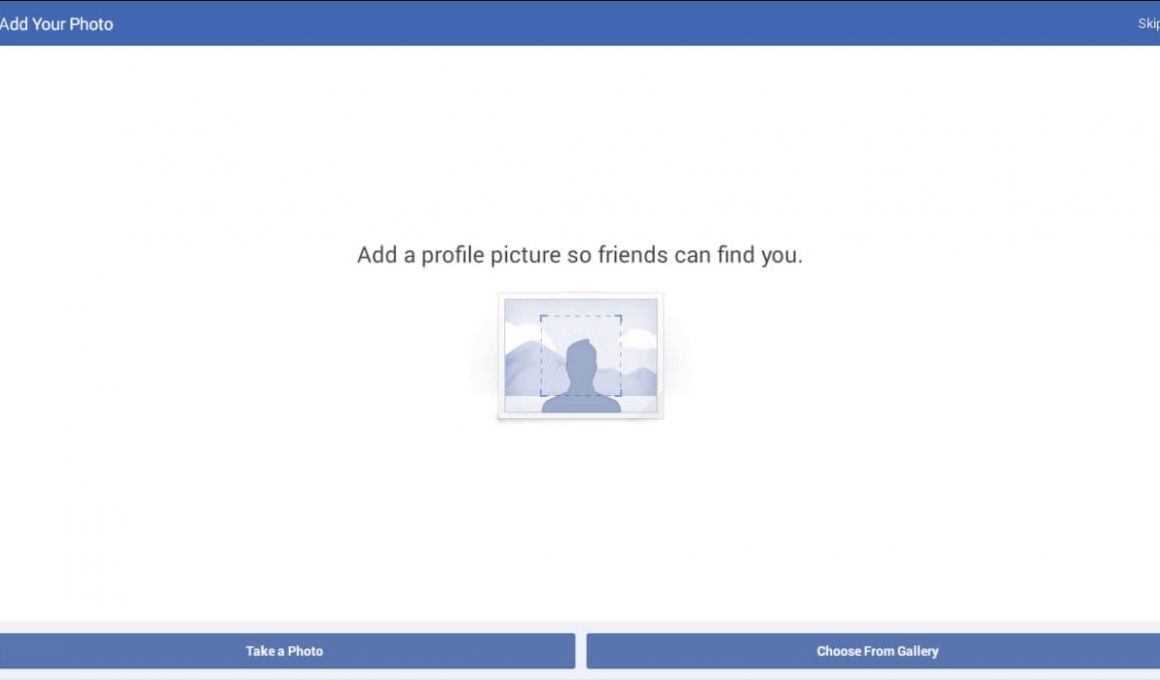Skip adding a profile photo
This screenshot has width=1160, height=680.
coord(1148,24)
